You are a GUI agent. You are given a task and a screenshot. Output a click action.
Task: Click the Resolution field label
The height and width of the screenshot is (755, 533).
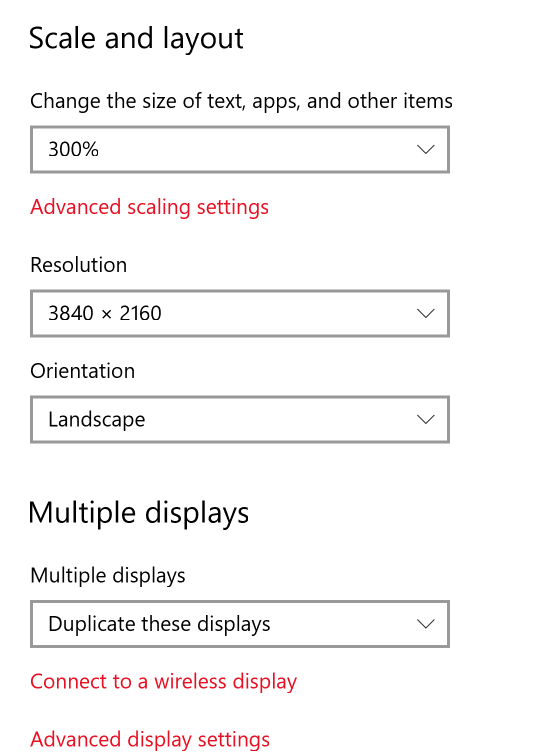[x=78, y=265]
